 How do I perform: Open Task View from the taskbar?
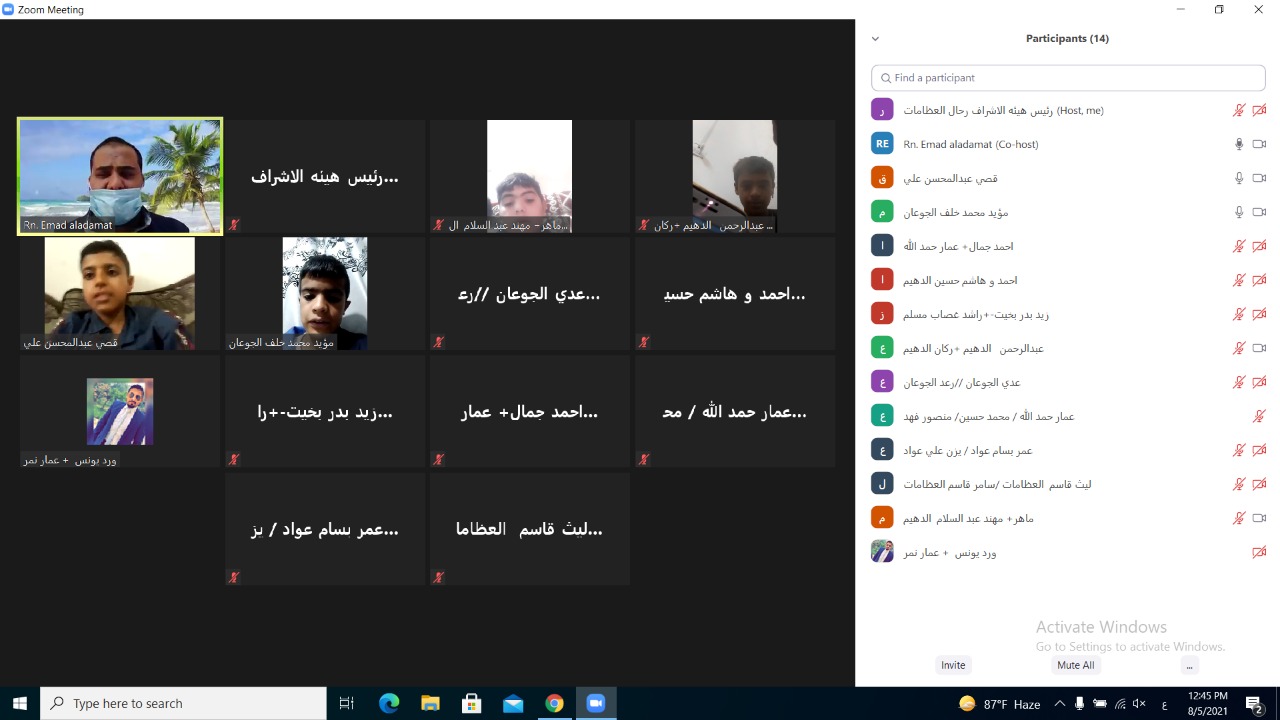[346, 703]
